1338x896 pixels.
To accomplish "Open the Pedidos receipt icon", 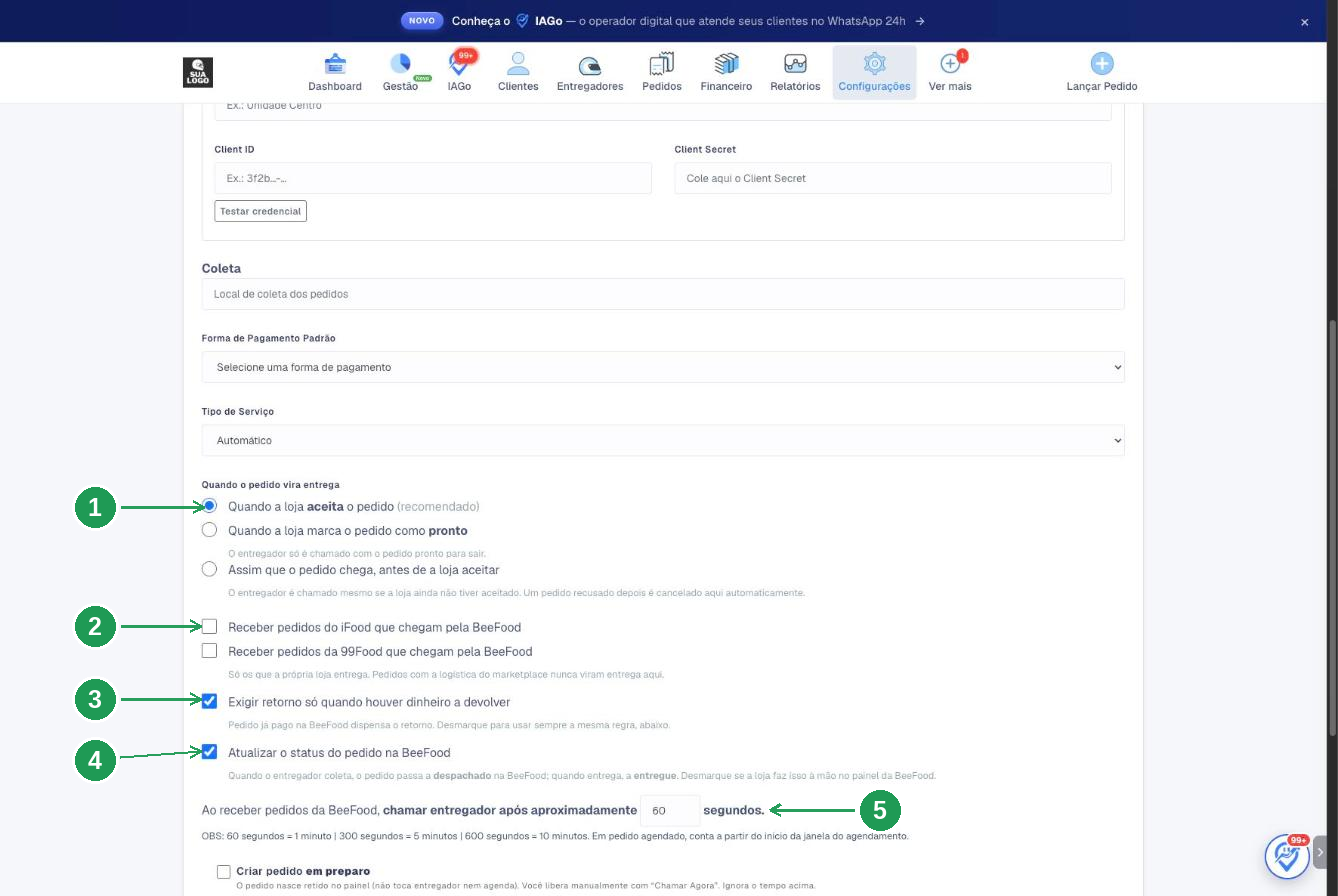I will point(662,63).
